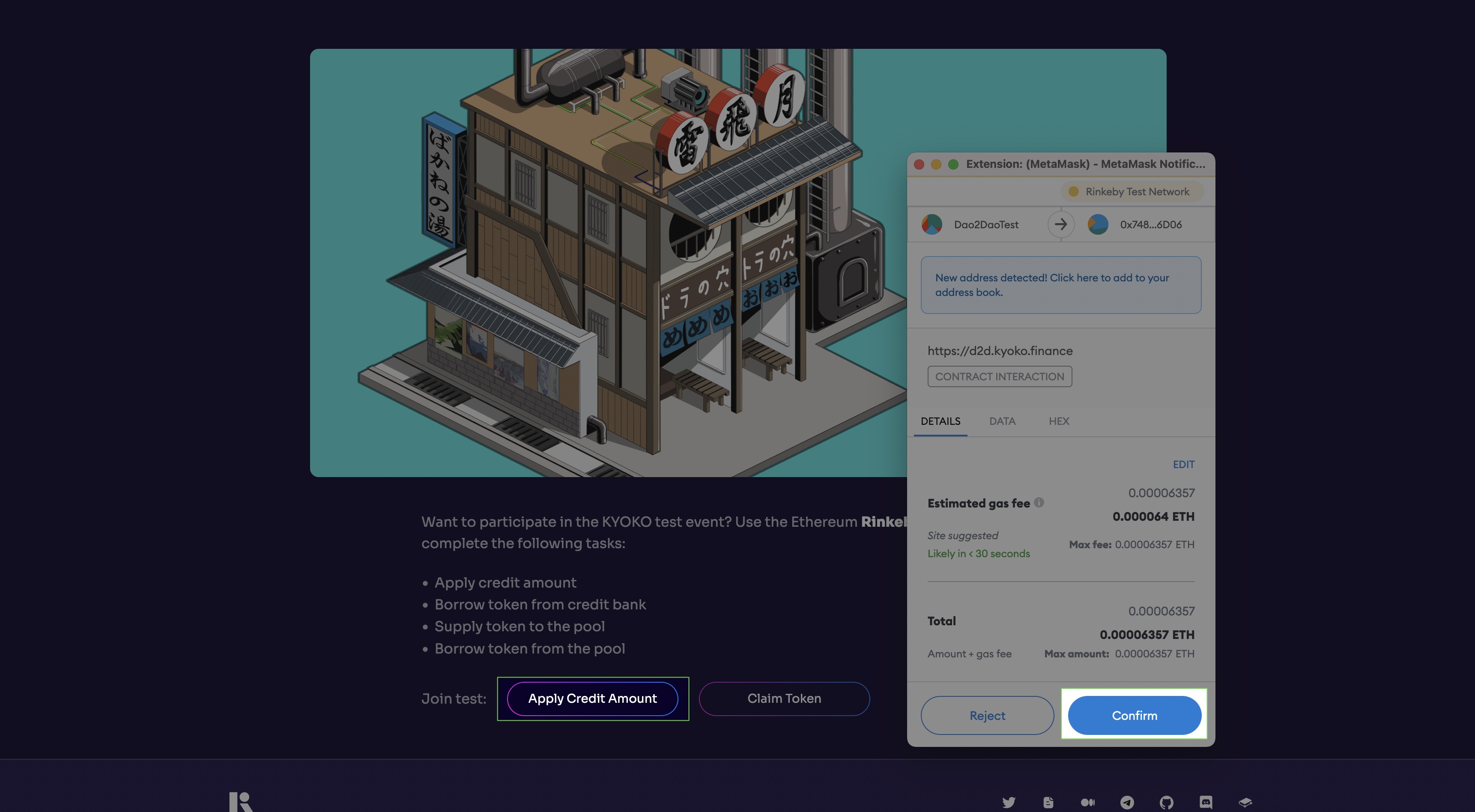Click EDIT to change gas fee
This screenshot has height=812, width=1475.
pyautogui.click(x=1183, y=464)
